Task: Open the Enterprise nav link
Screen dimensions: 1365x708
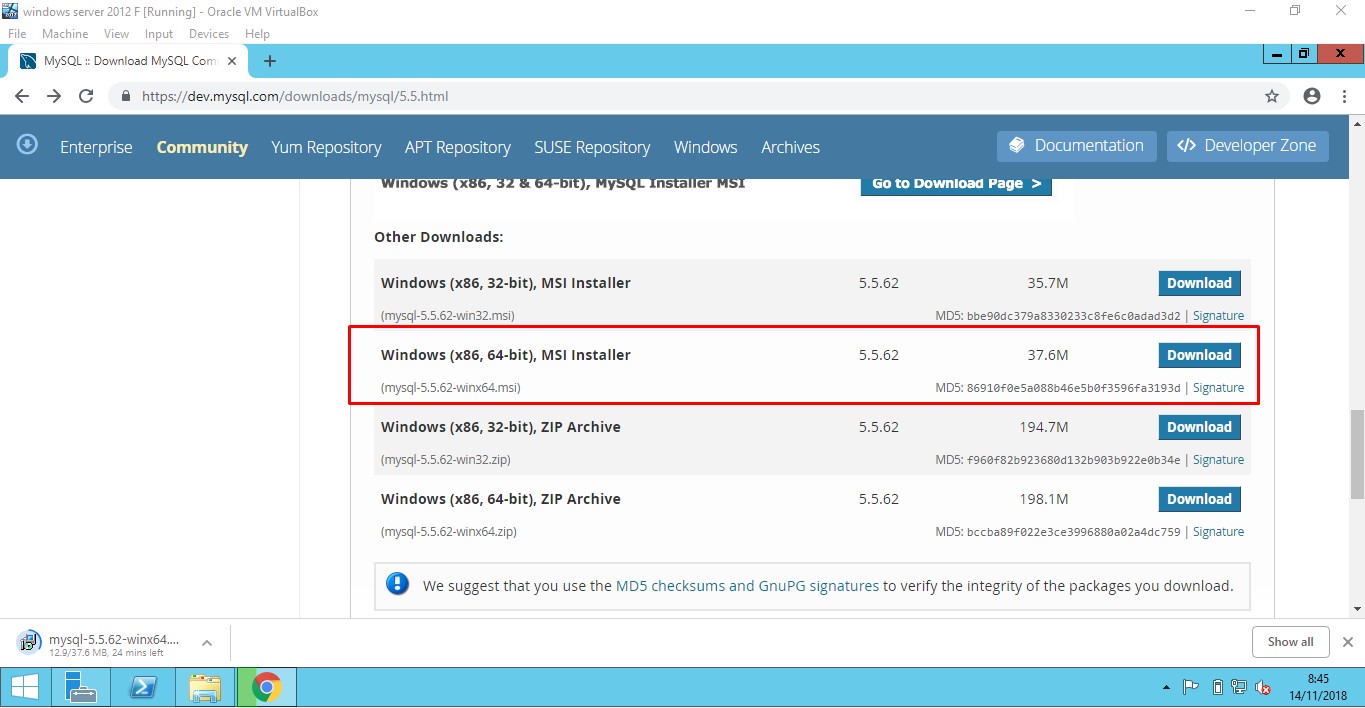Action: [x=96, y=147]
